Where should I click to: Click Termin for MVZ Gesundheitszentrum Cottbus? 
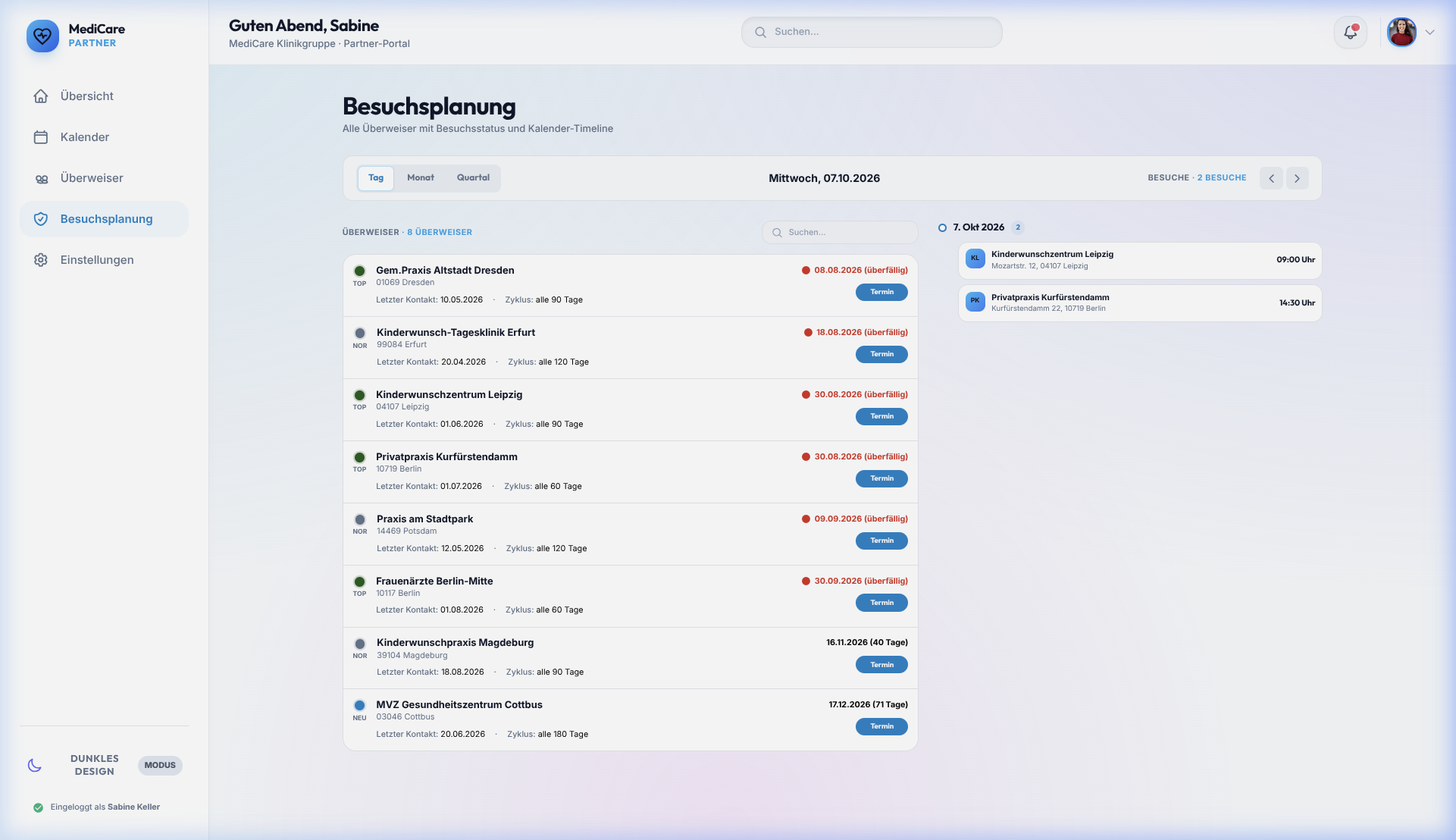pos(881,726)
